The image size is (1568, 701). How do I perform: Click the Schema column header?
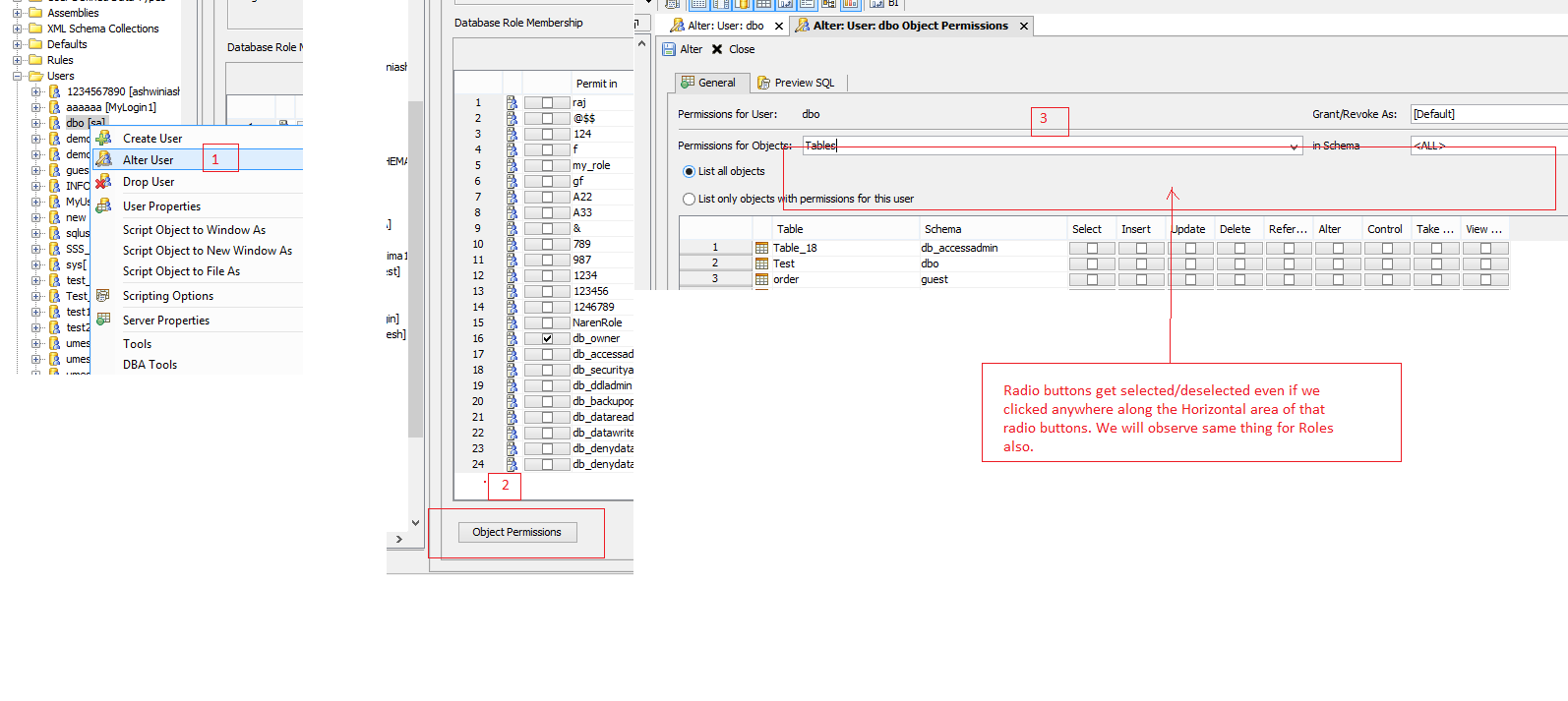(993, 229)
